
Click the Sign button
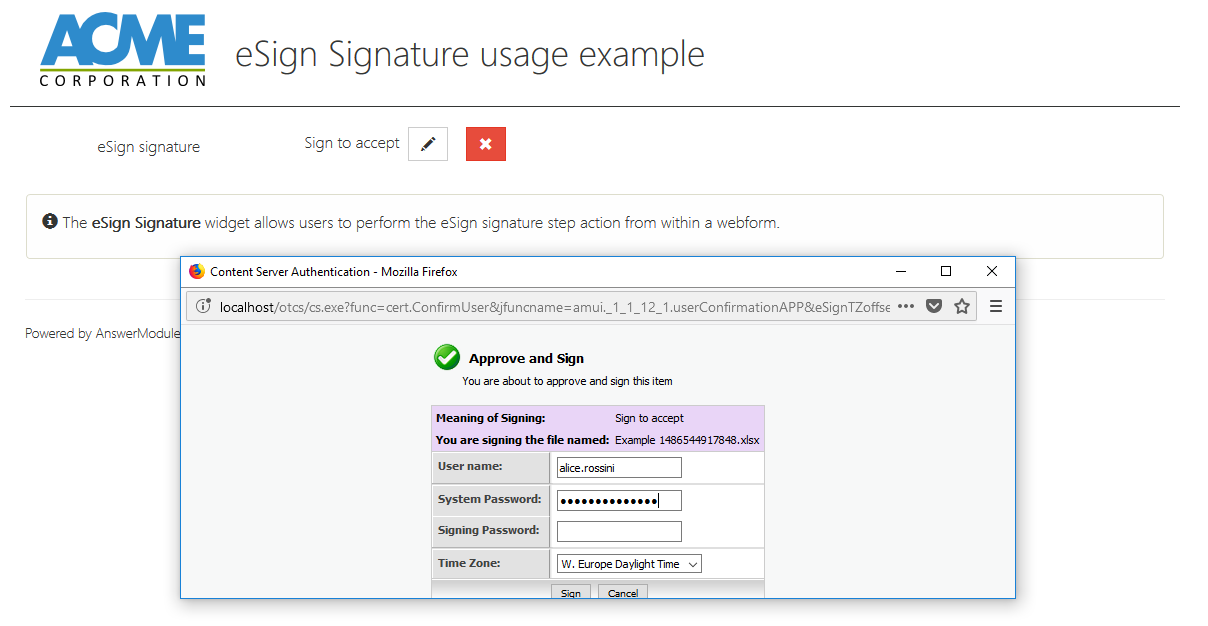(570, 592)
